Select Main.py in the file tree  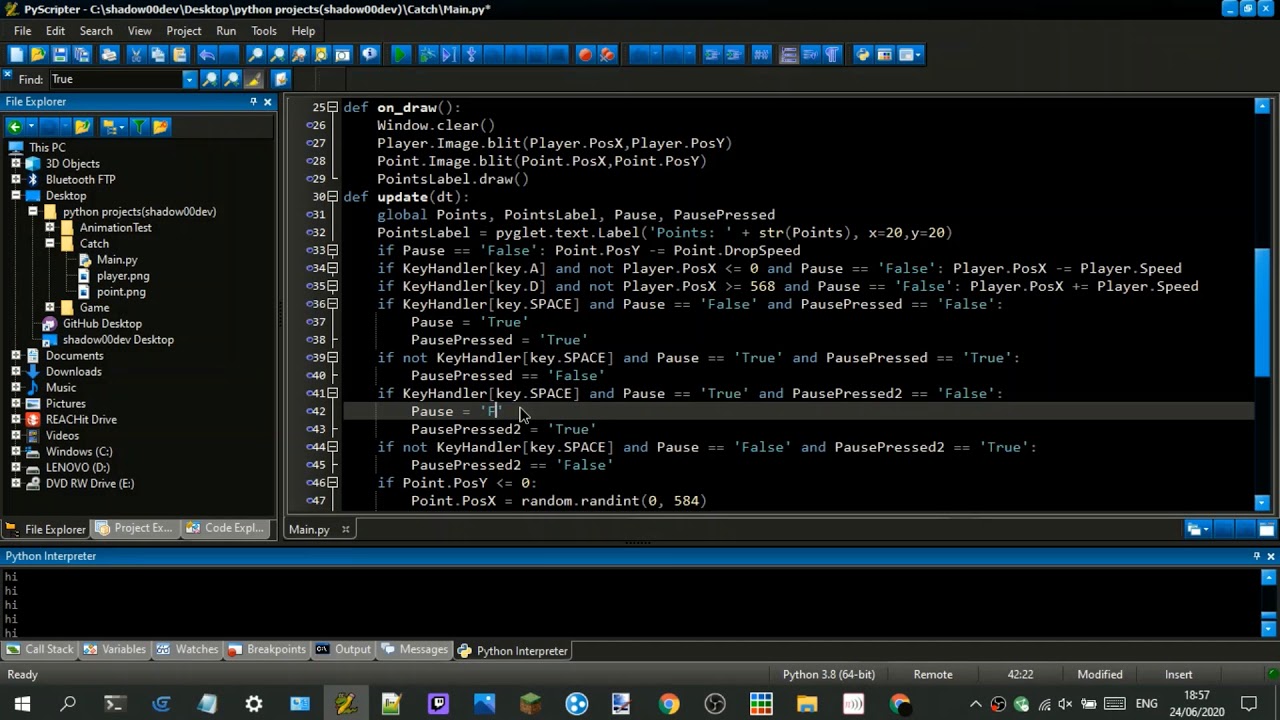116,259
